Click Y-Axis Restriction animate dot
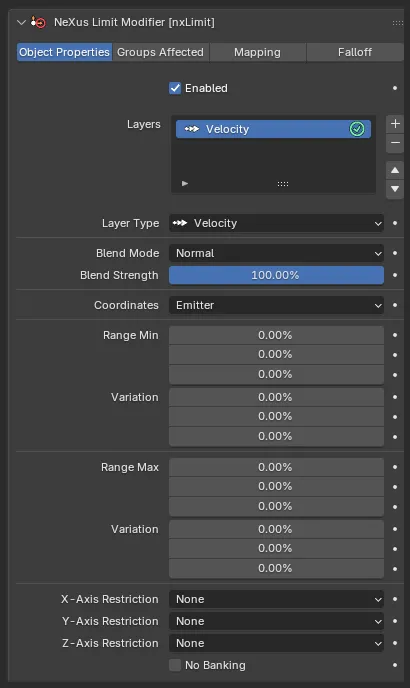The height and width of the screenshot is (688, 410). (x=395, y=621)
